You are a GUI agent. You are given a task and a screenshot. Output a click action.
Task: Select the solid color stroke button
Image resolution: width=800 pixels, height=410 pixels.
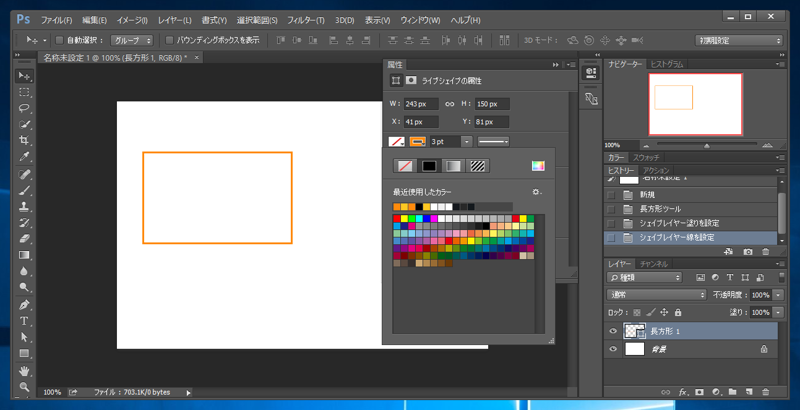tap(429, 166)
